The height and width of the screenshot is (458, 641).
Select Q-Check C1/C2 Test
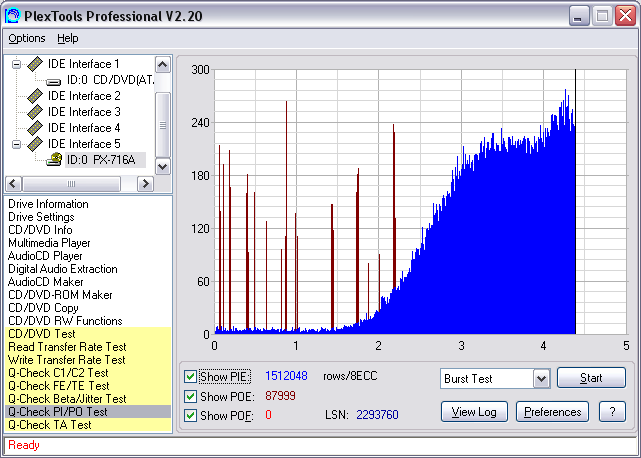point(88,373)
